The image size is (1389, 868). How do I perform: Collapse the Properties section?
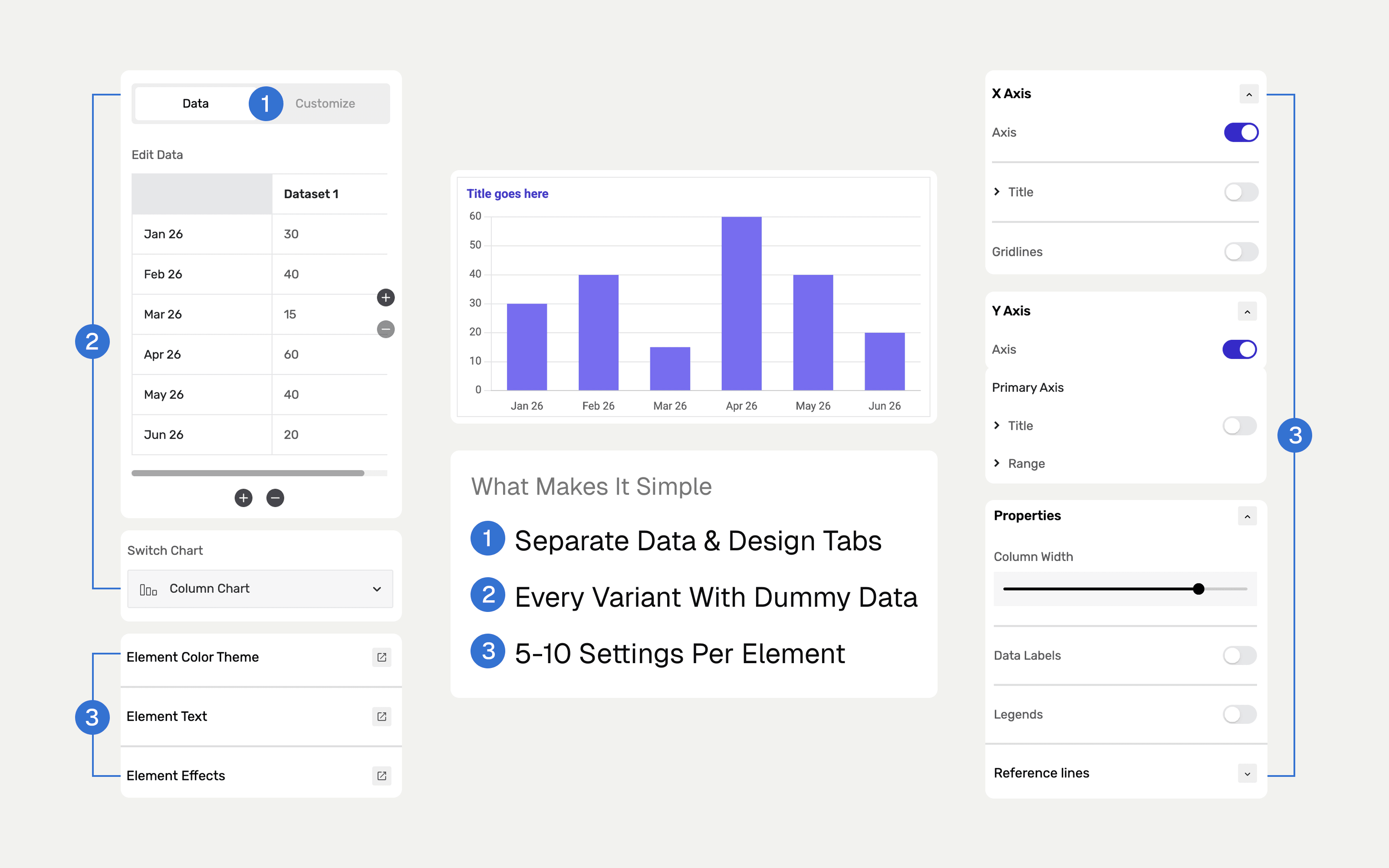(x=1247, y=516)
